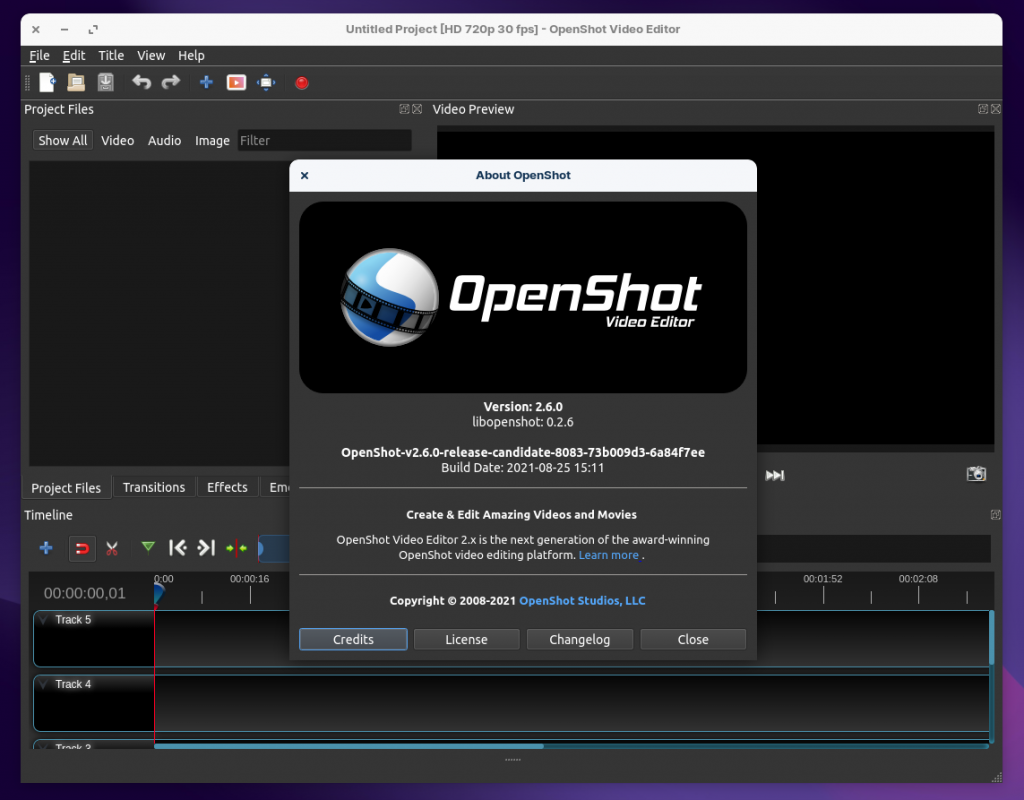The width and height of the screenshot is (1024, 800).
Task: Open Choose Profile from the toolbar
Action: coord(236,83)
